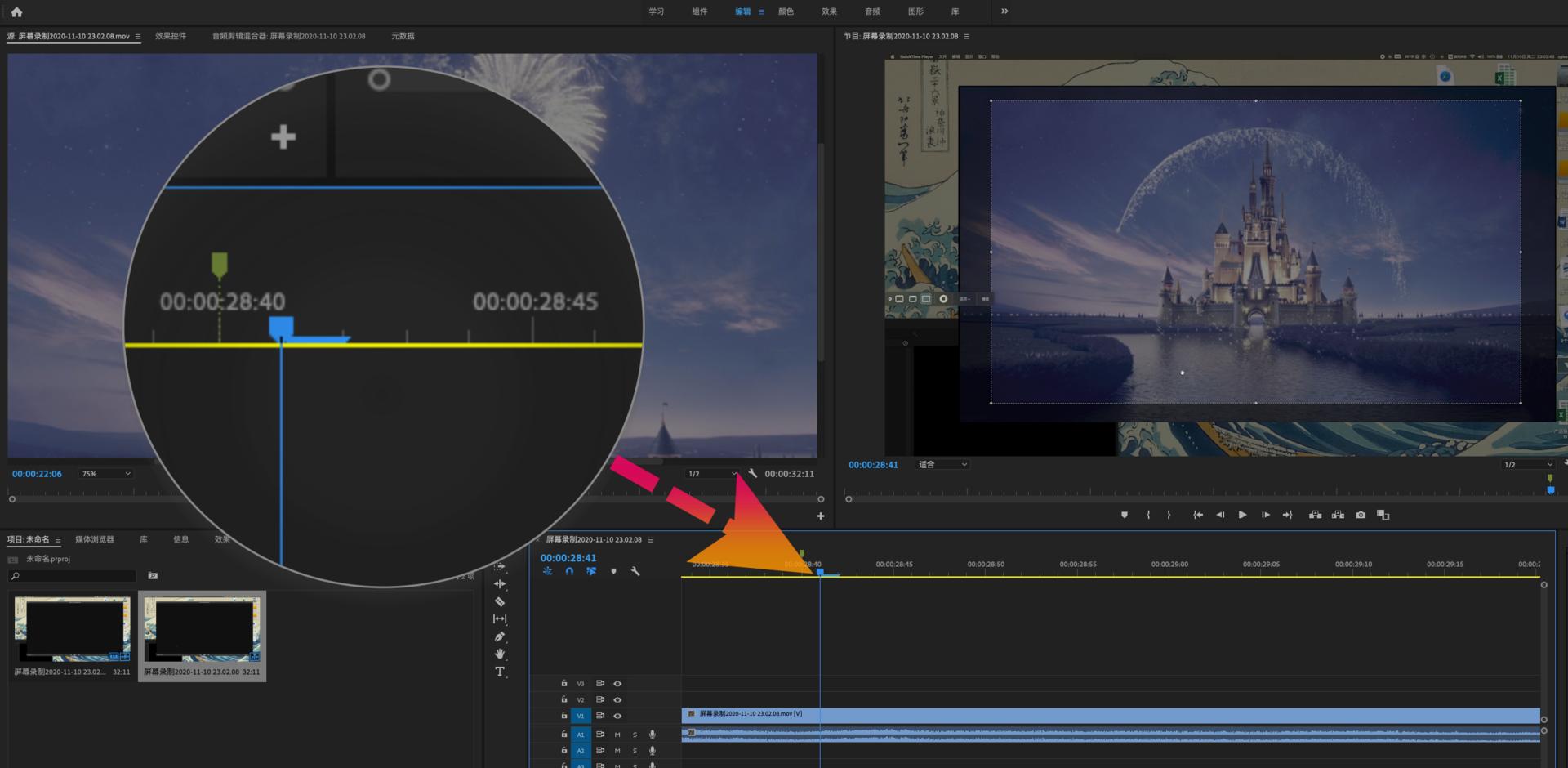Click the Lift button in Program monitor
Screen dimensions: 1568x768
[1315, 515]
